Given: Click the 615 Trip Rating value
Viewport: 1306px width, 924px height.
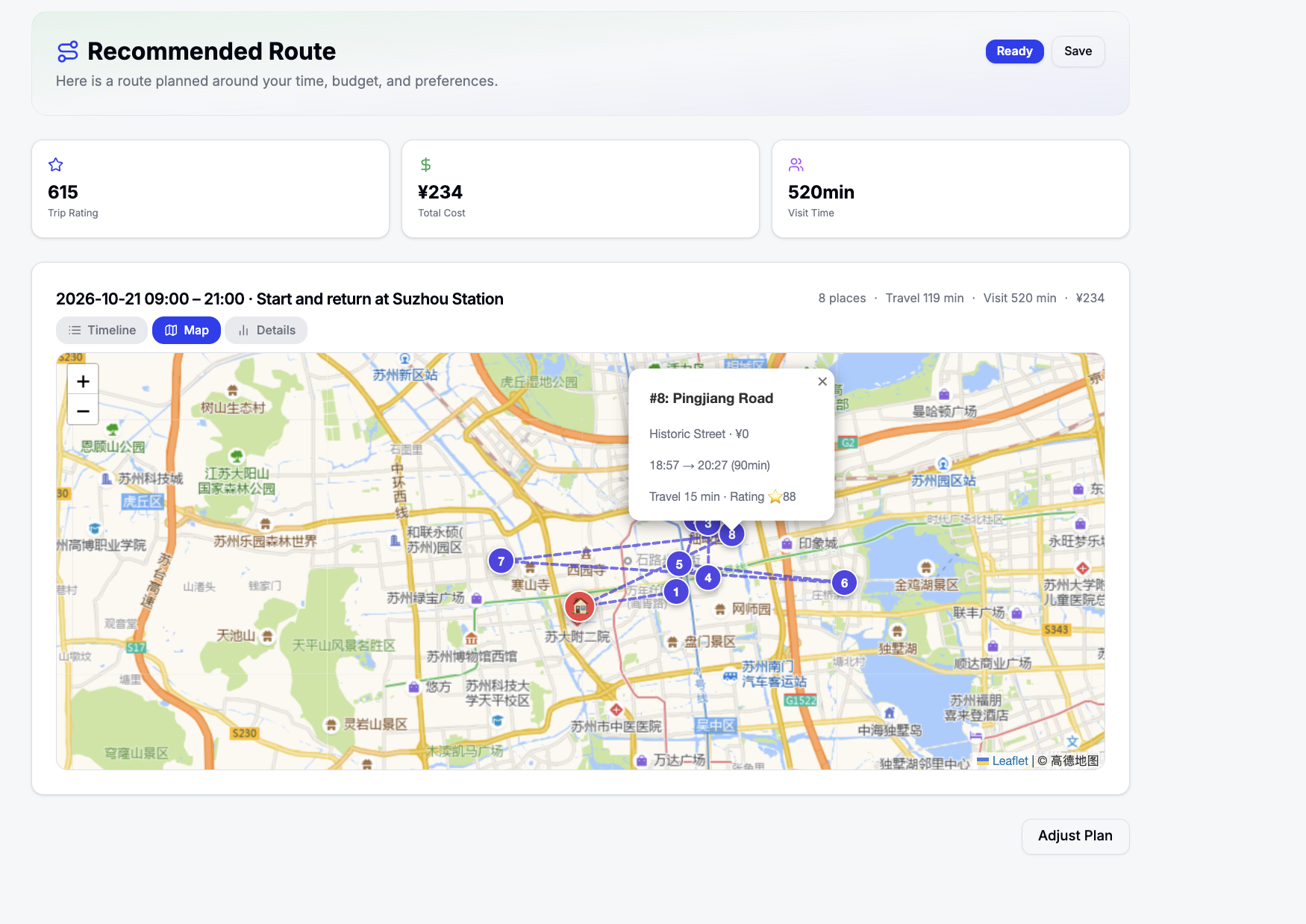Looking at the screenshot, I should tap(63, 193).
